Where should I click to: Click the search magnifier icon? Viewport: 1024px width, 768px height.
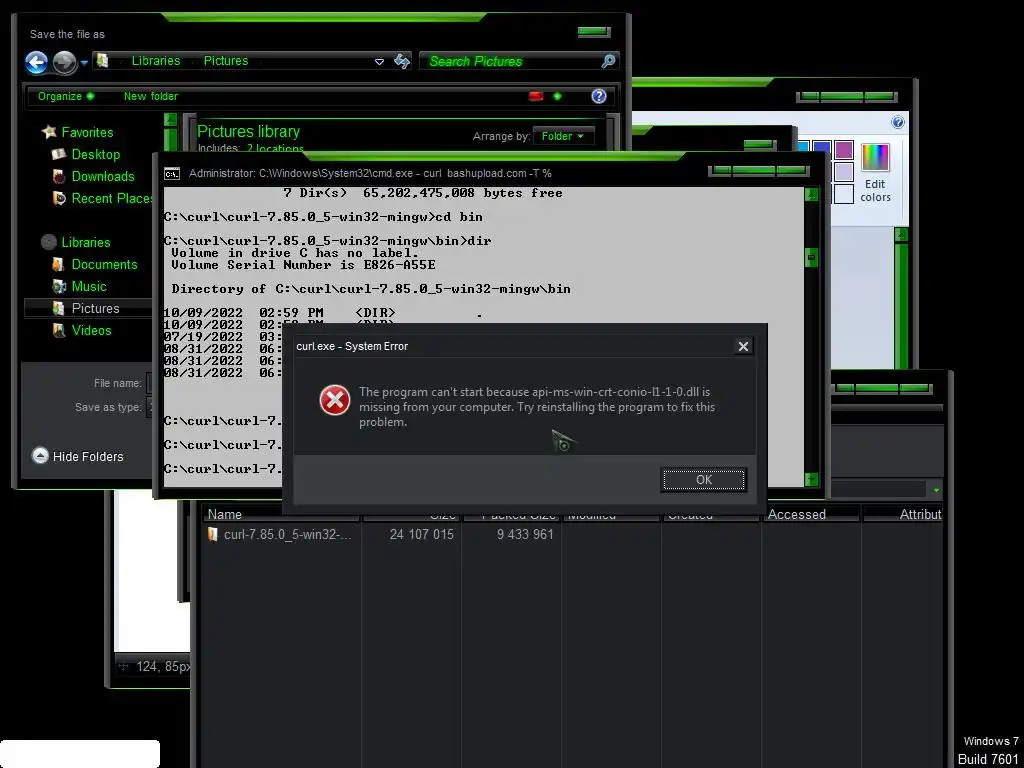click(608, 61)
